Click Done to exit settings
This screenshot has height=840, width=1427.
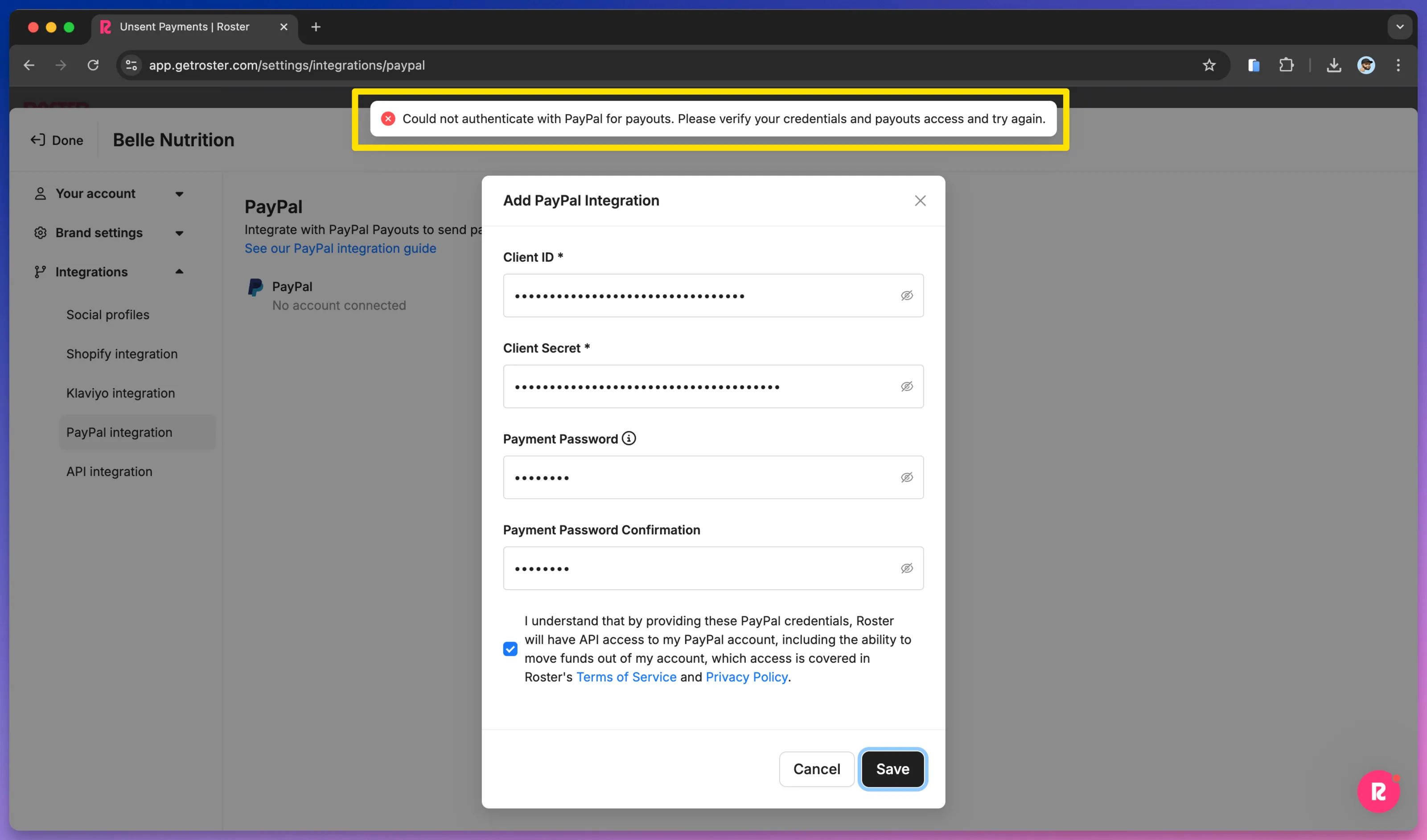[x=57, y=140]
